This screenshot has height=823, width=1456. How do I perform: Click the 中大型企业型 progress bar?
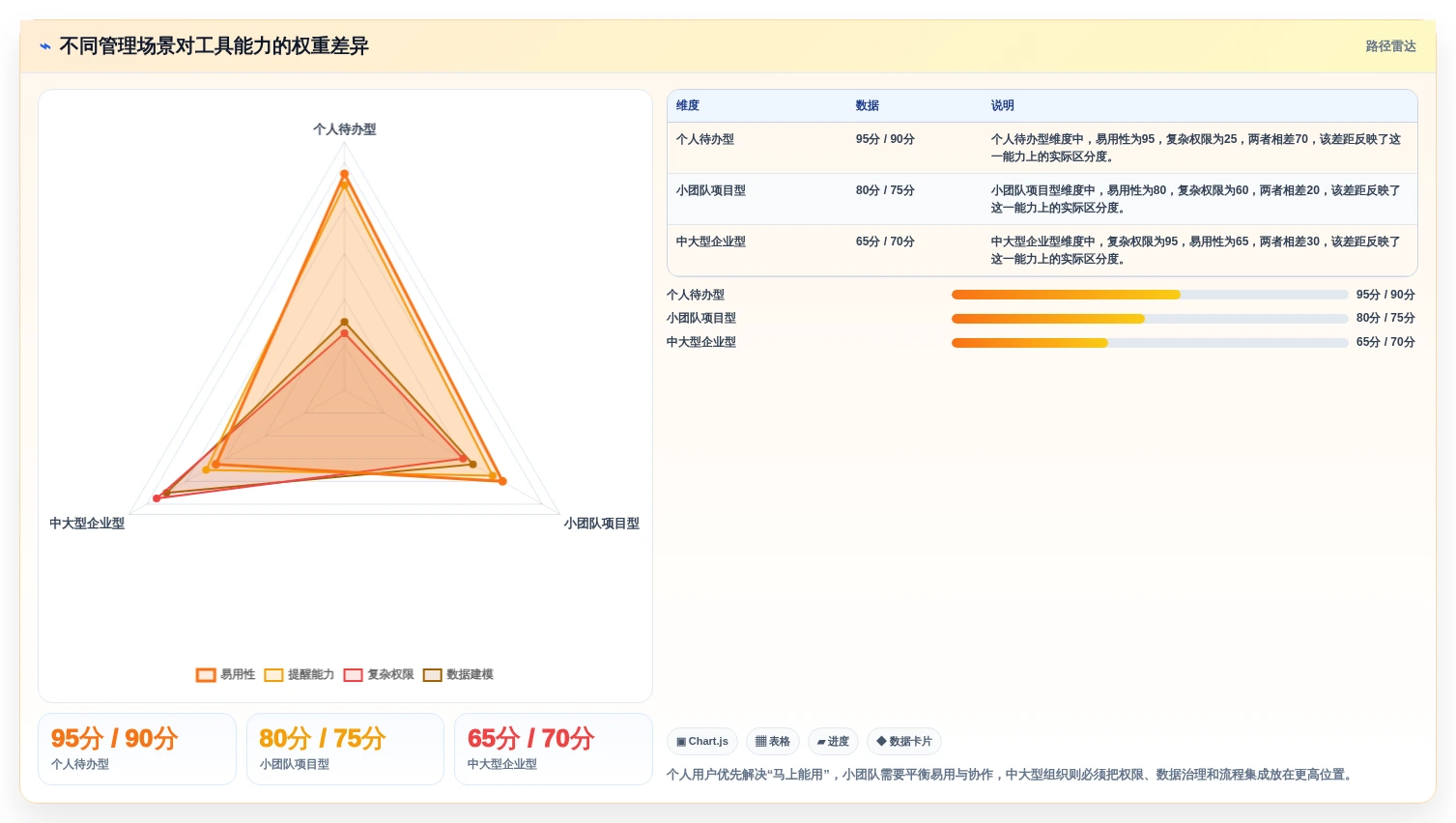[x=1150, y=342]
